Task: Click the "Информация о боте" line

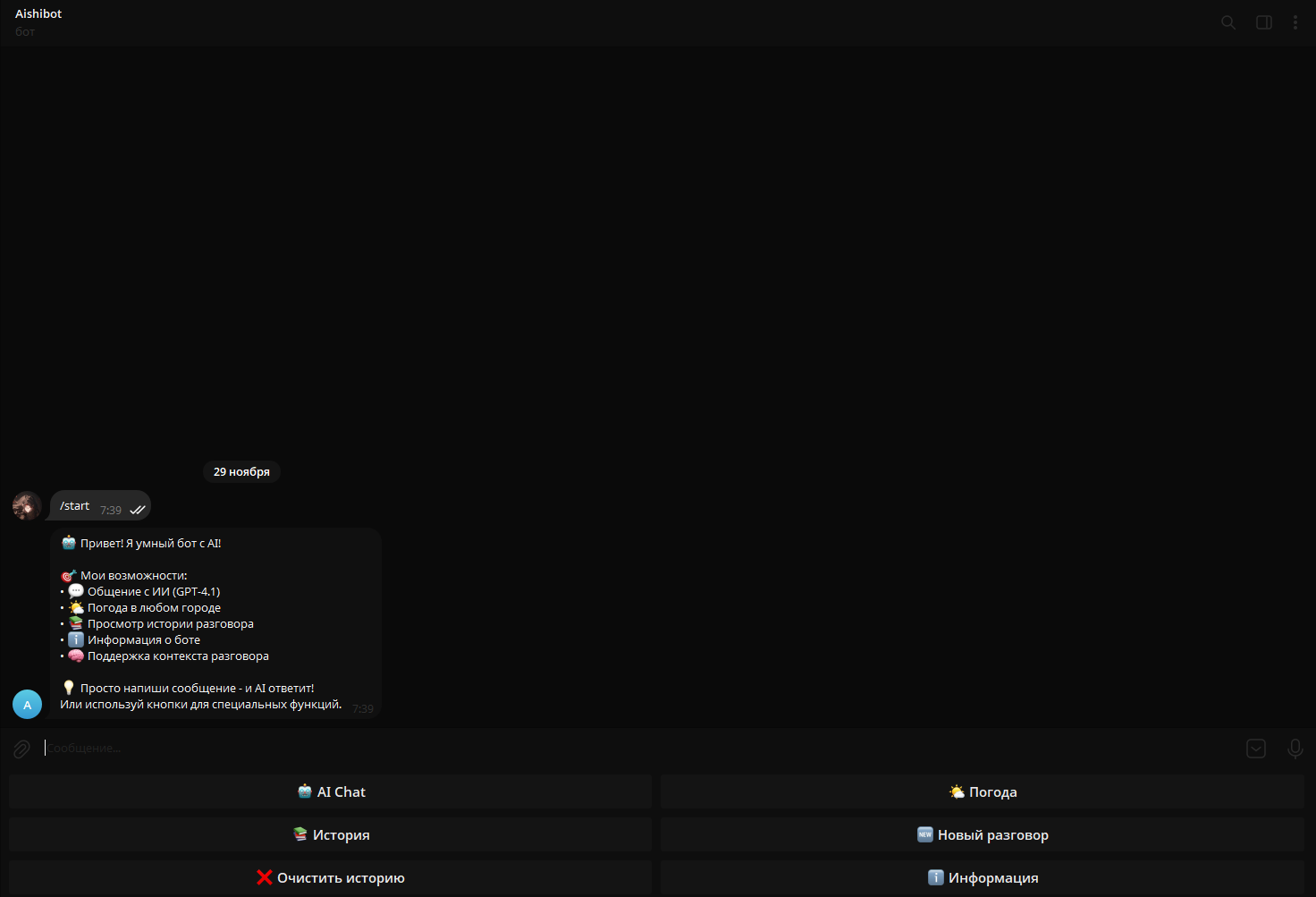Action: [144, 640]
